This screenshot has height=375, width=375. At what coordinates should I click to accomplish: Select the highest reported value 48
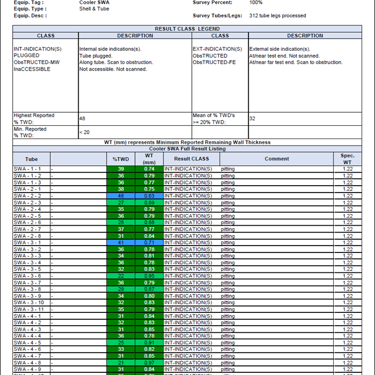(82, 119)
